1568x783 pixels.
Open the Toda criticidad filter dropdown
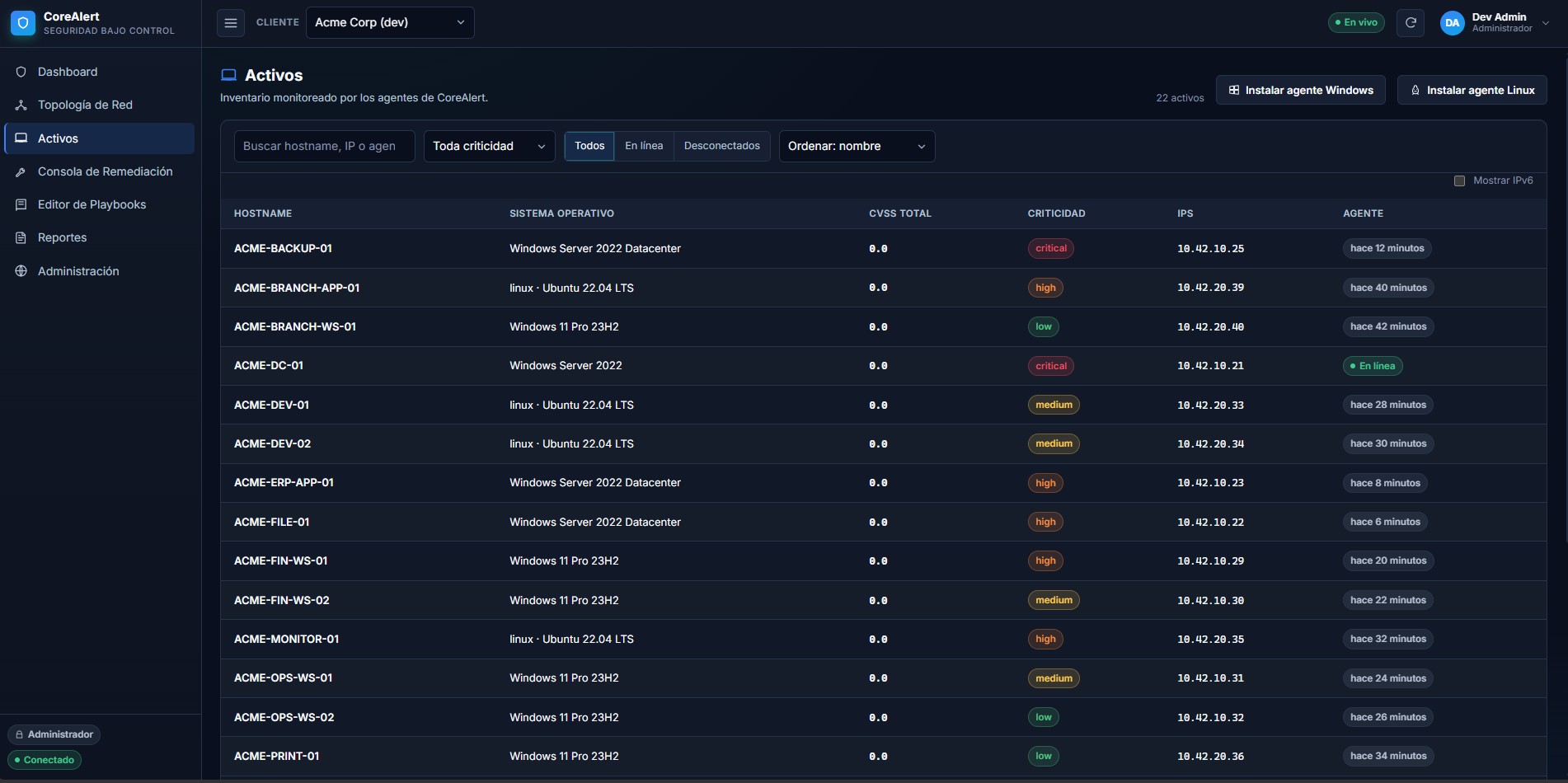(489, 146)
